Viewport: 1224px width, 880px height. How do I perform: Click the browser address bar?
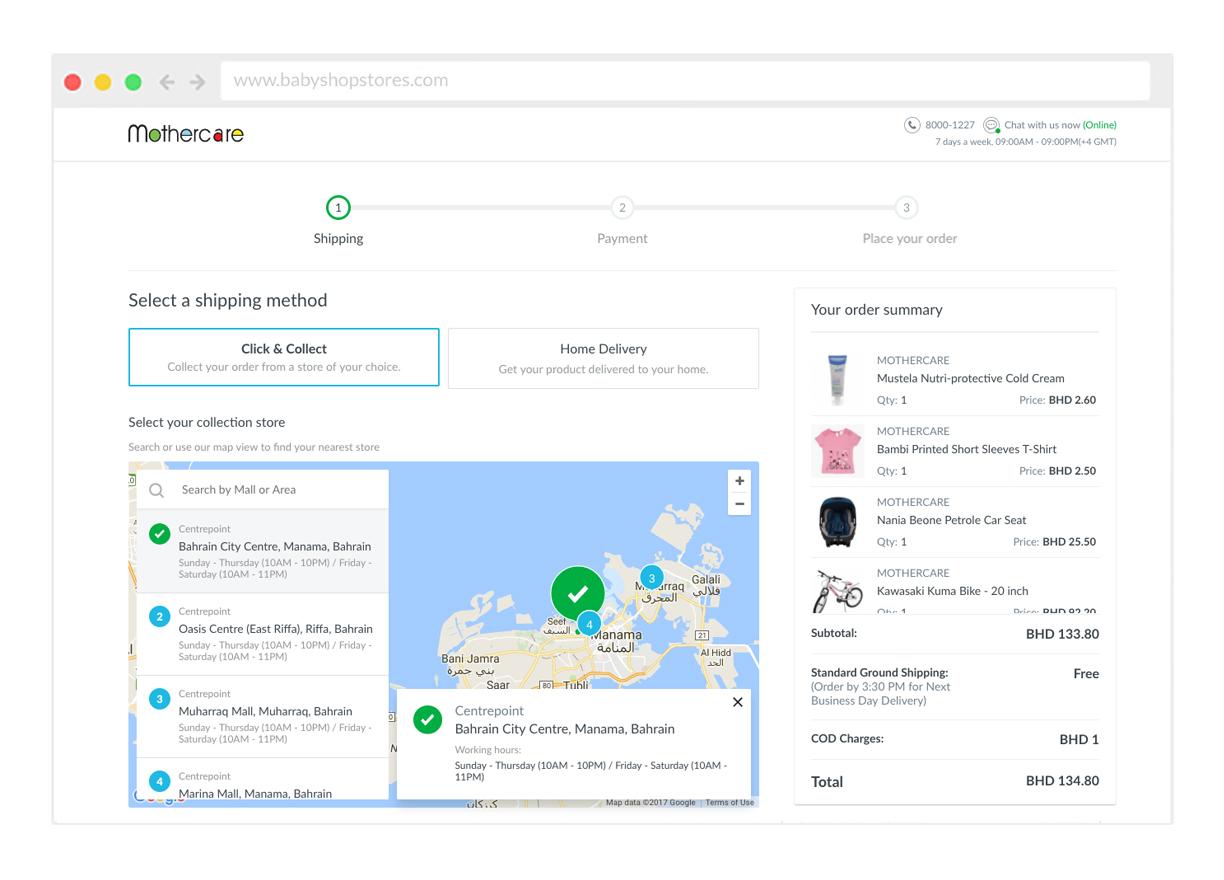685,81
